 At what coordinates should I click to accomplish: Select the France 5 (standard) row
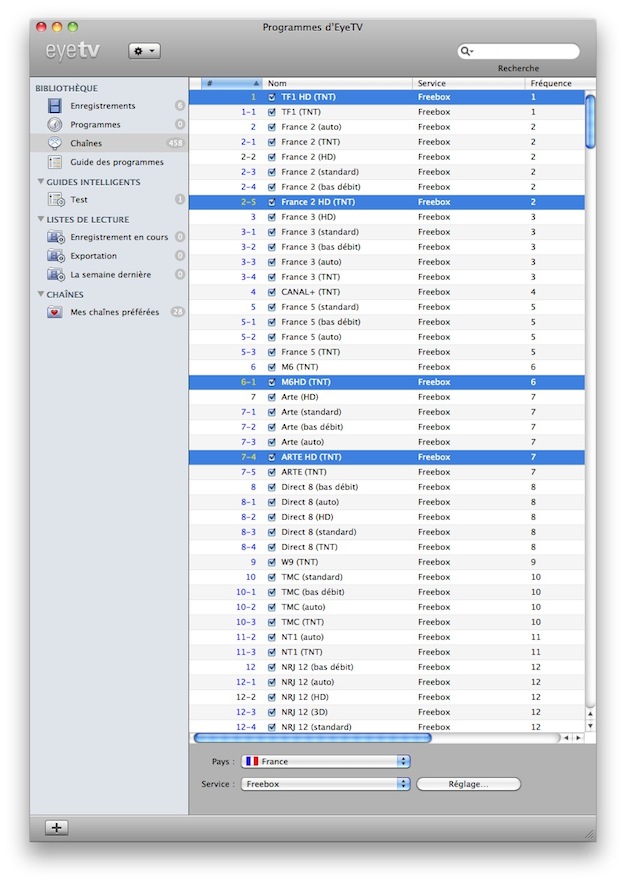pos(387,307)
